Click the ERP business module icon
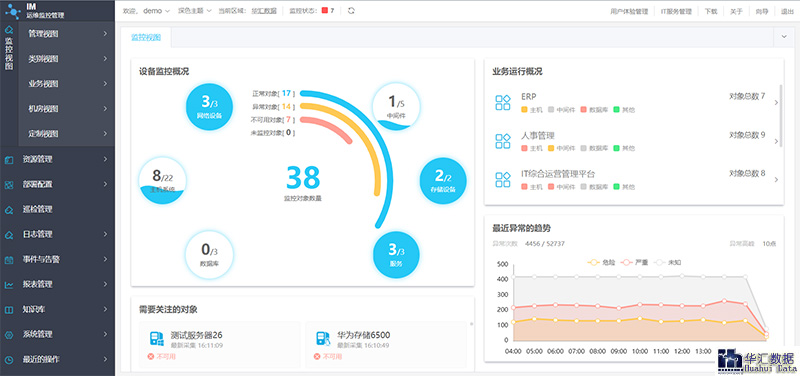 point(503,103)
